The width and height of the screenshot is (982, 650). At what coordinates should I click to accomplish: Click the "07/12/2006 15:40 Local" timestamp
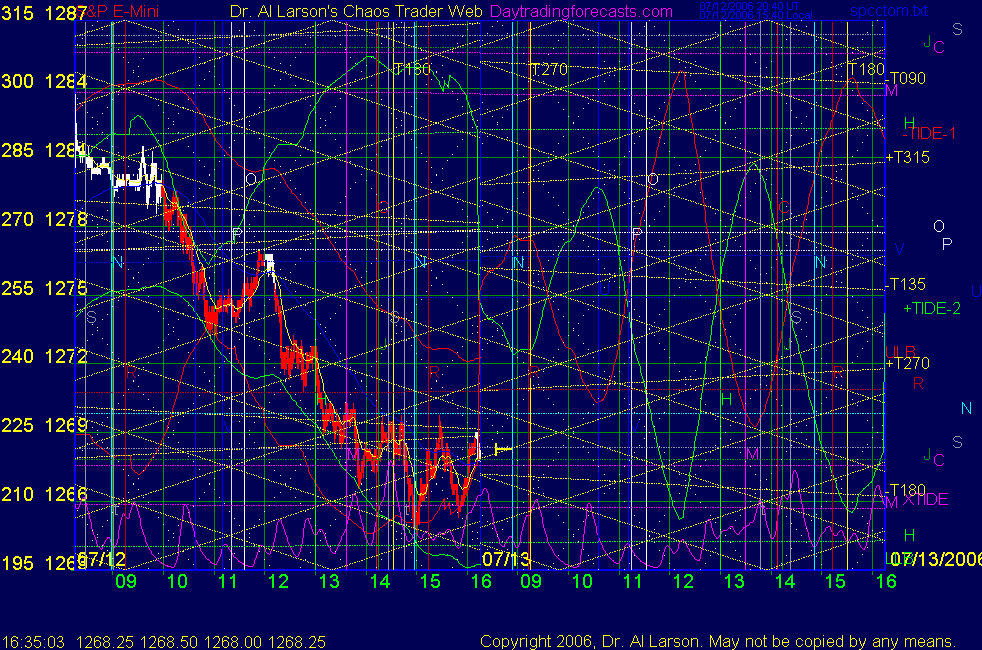[x=756, y=15]
